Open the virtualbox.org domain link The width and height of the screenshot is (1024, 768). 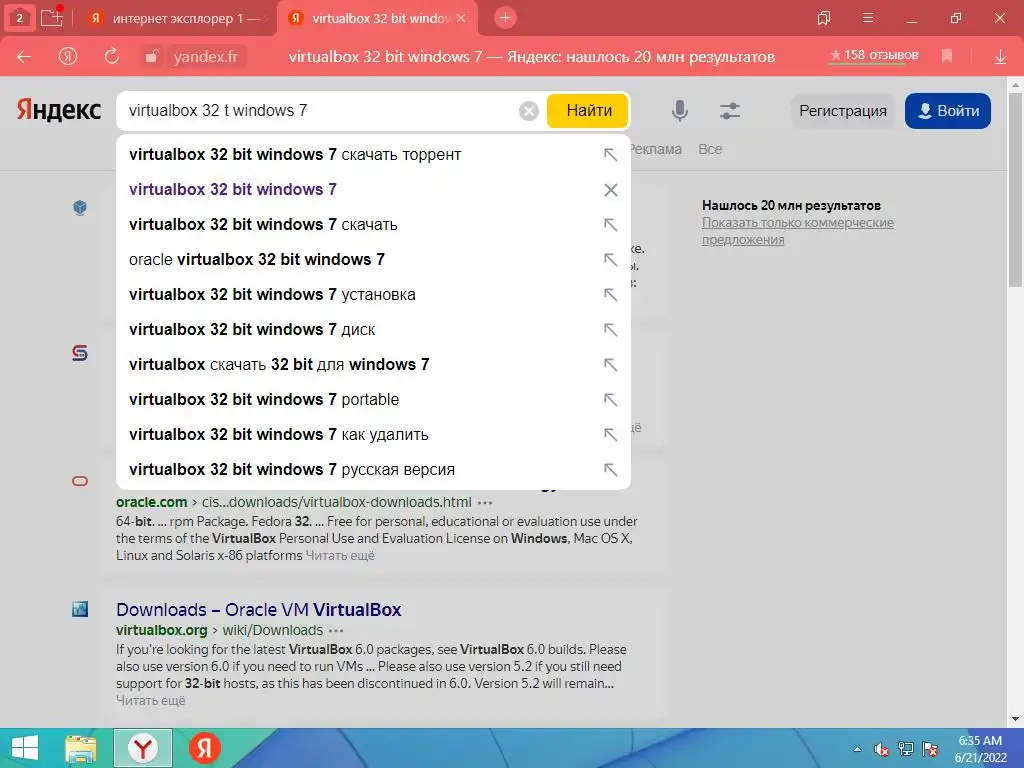161,630
